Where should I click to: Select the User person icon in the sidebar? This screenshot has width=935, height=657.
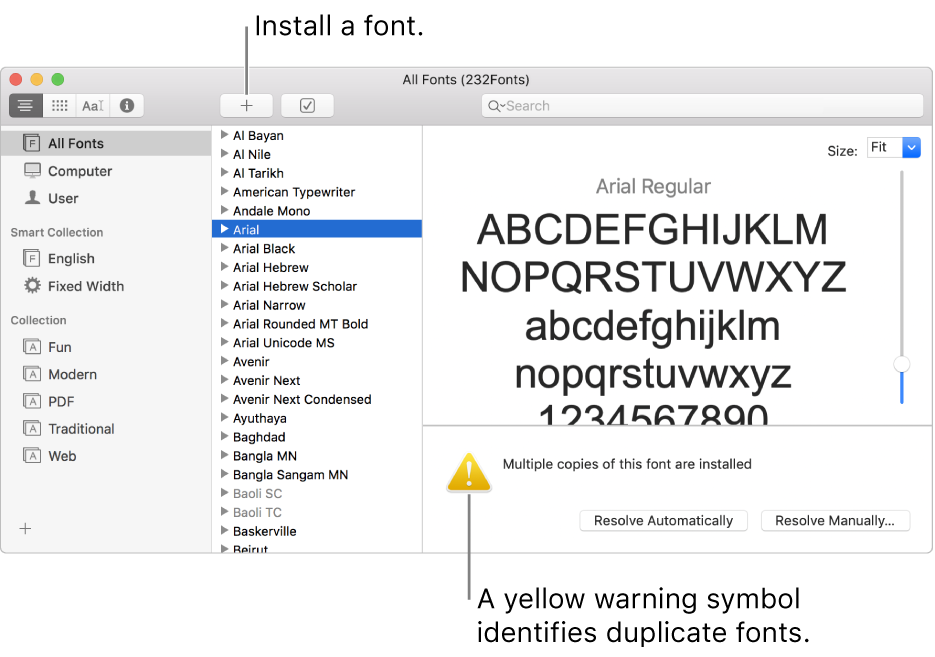(x=32, y=197)
